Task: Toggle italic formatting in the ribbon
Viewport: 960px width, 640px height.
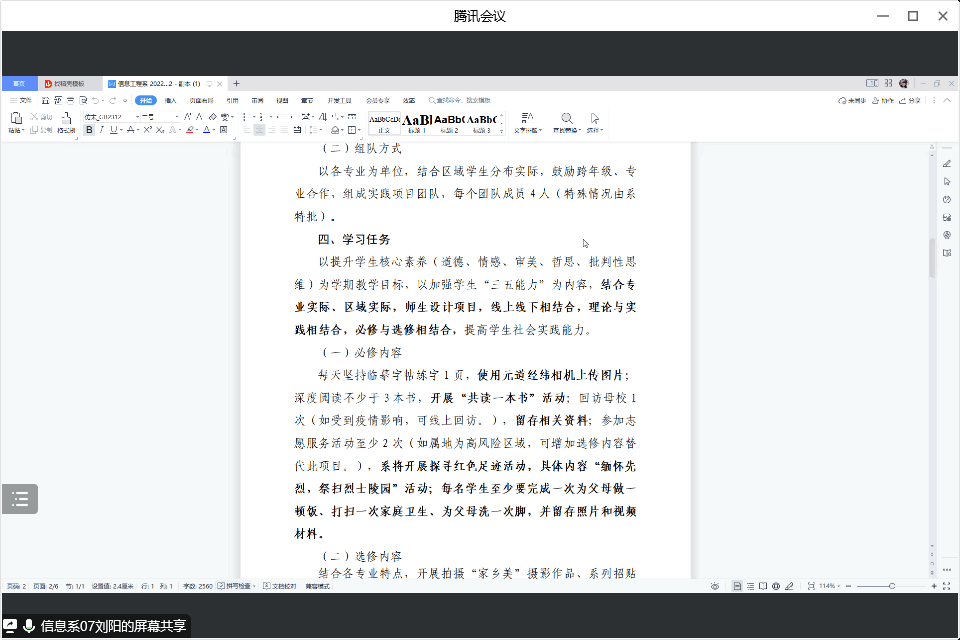Action: coord(101,130)
